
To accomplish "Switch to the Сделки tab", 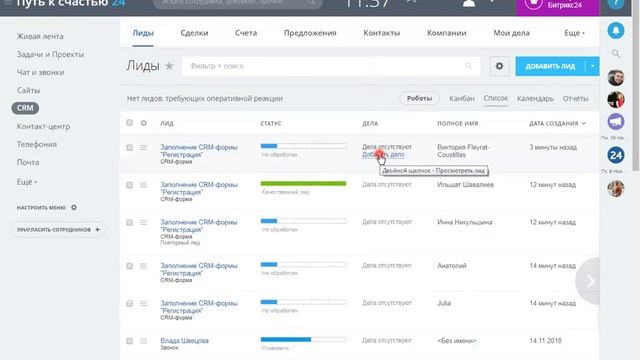I will (x=194, y=33).
